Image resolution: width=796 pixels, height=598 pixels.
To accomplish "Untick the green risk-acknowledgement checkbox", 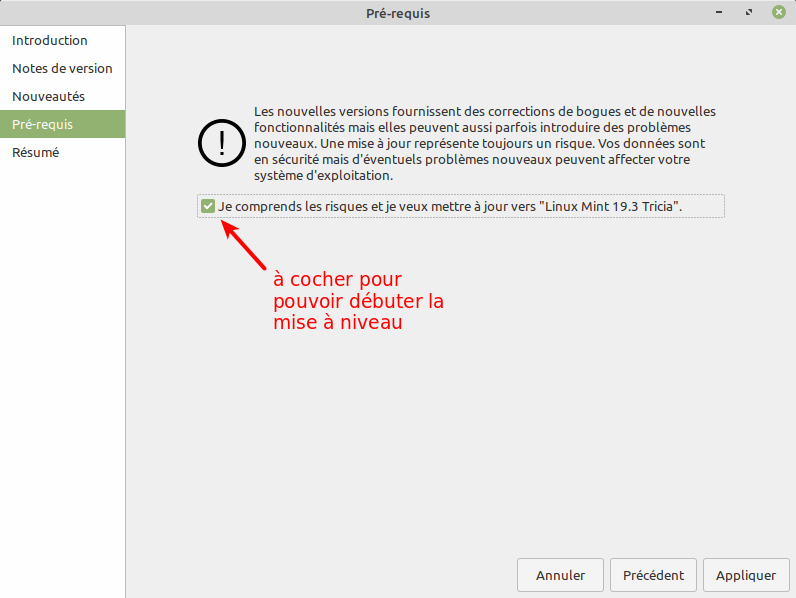I will pyautogui.click(x=208, y=206).
